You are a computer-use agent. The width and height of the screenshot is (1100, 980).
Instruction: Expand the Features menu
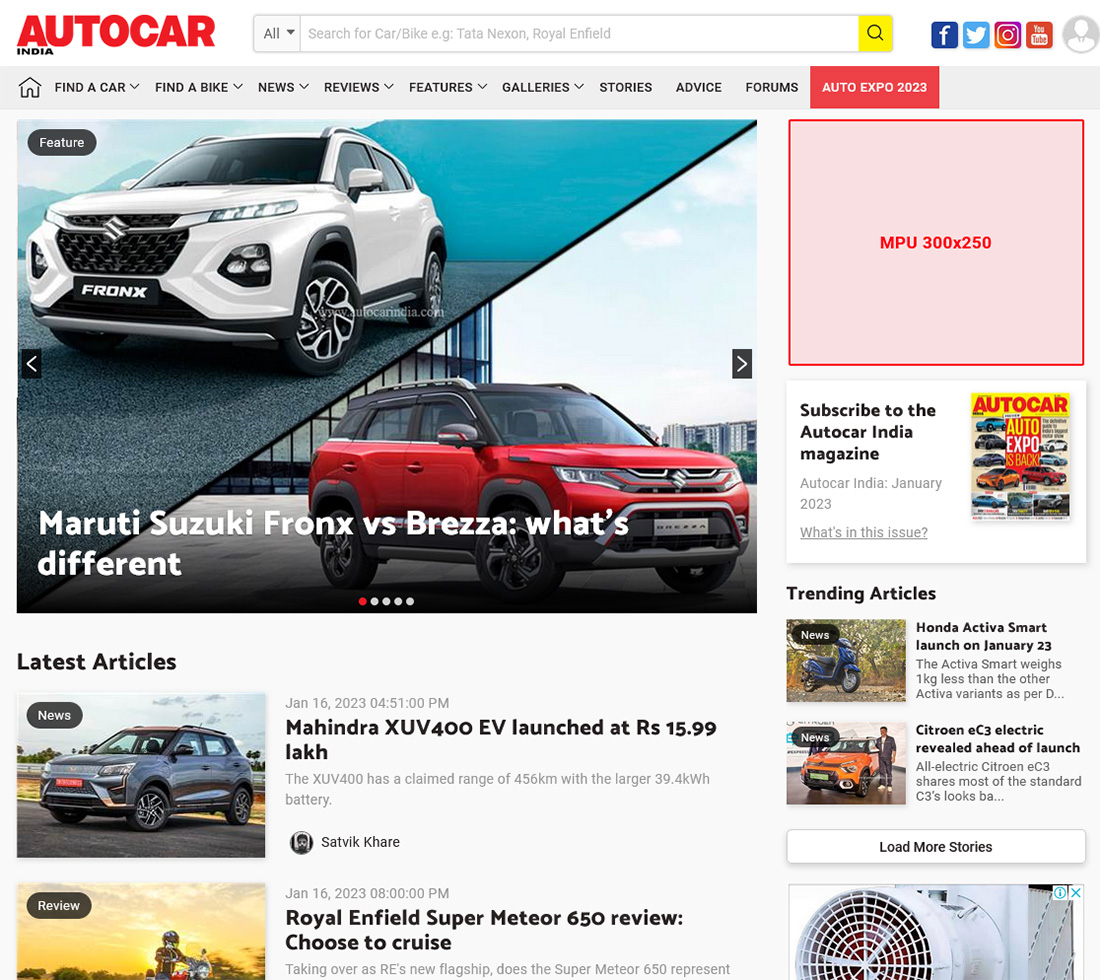click(448, 88)
